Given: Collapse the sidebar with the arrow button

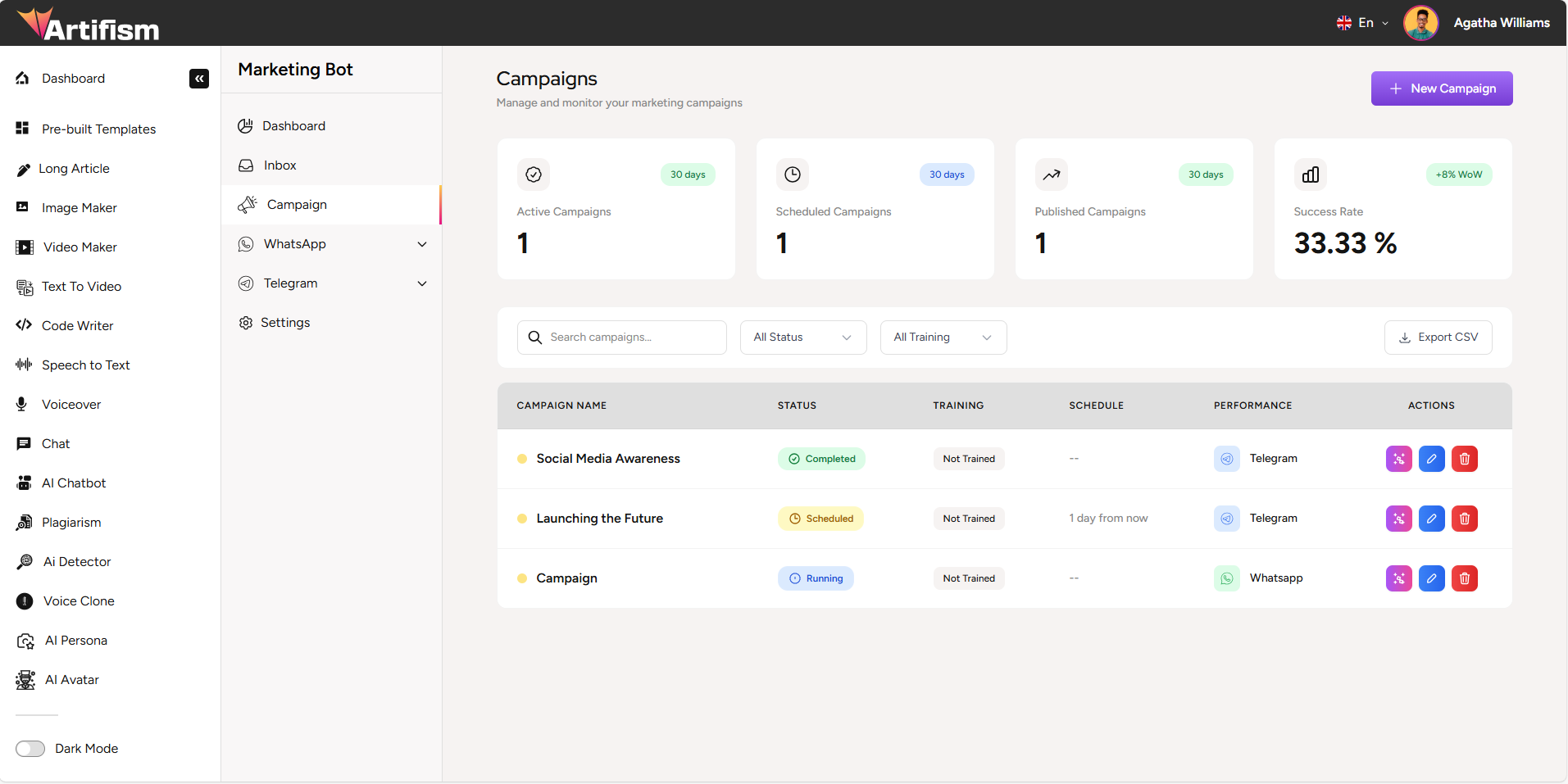Looking at the screenshot, I should (198, 79).
